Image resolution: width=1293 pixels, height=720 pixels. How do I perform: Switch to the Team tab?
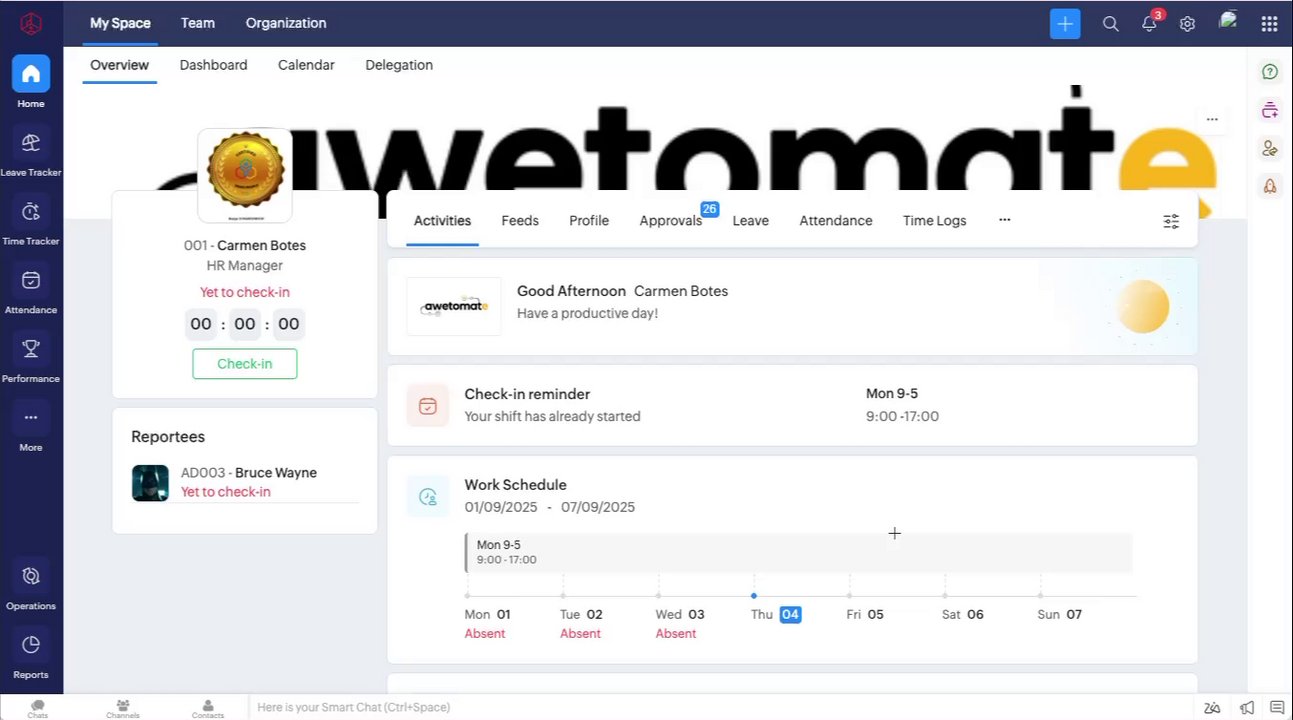pyautogui.click(x=198, y=23)
